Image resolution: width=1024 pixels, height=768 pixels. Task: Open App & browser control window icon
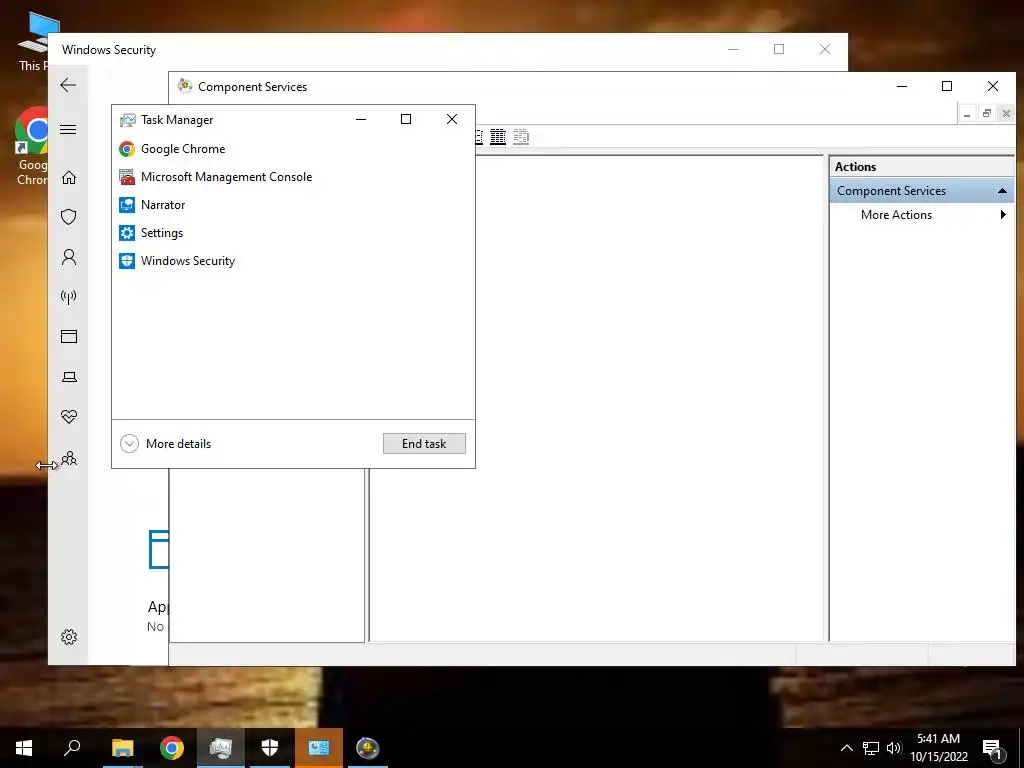point(69,336)
